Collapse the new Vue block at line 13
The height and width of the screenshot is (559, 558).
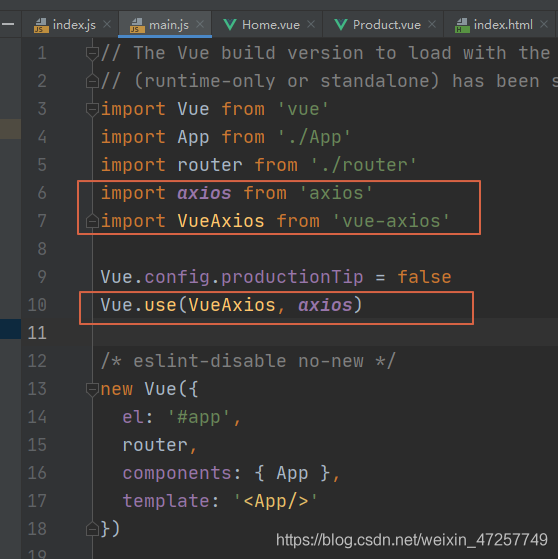[x=92, y=389]
